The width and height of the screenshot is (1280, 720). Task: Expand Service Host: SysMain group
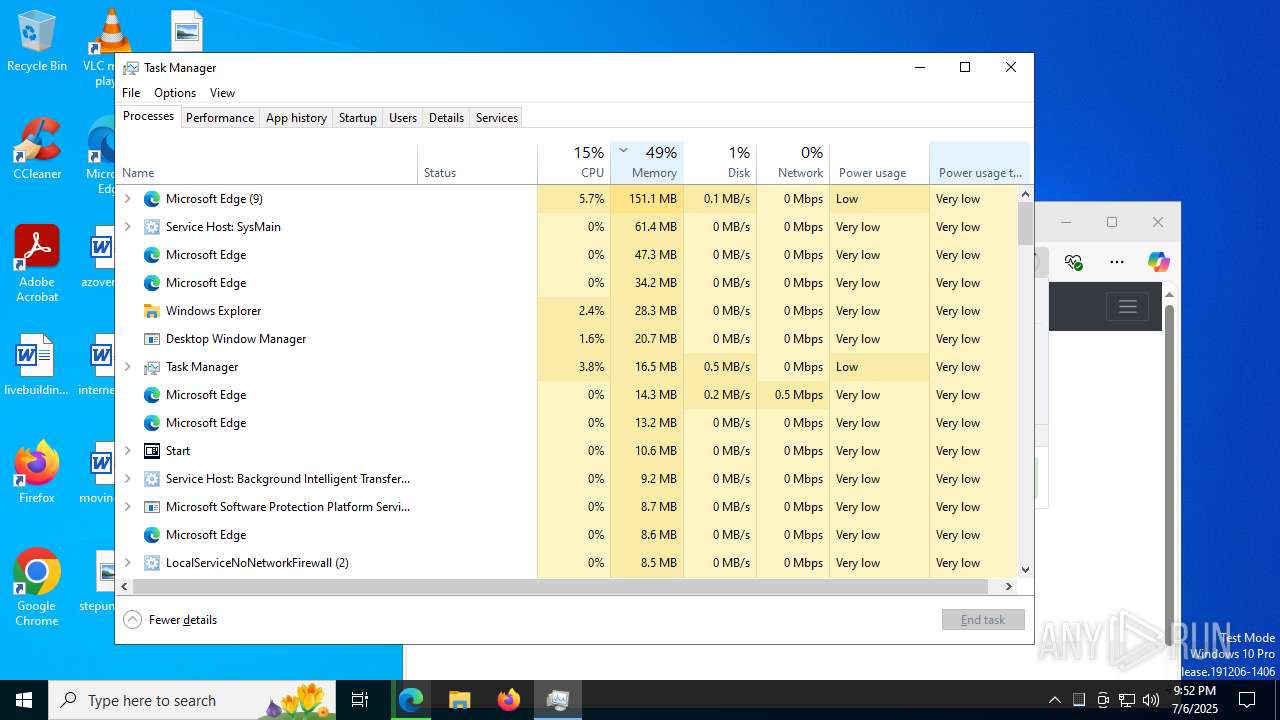[128, 227]
